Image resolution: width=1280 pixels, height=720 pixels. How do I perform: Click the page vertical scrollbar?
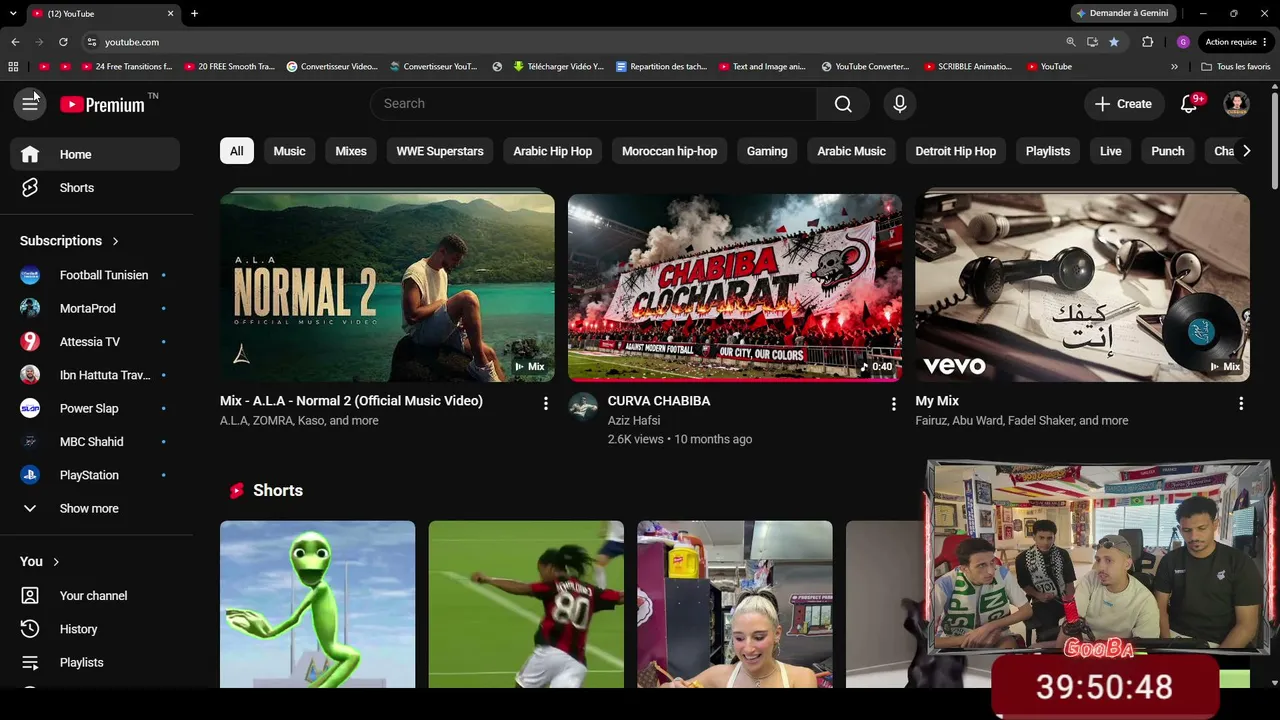tap(1274, 140)
